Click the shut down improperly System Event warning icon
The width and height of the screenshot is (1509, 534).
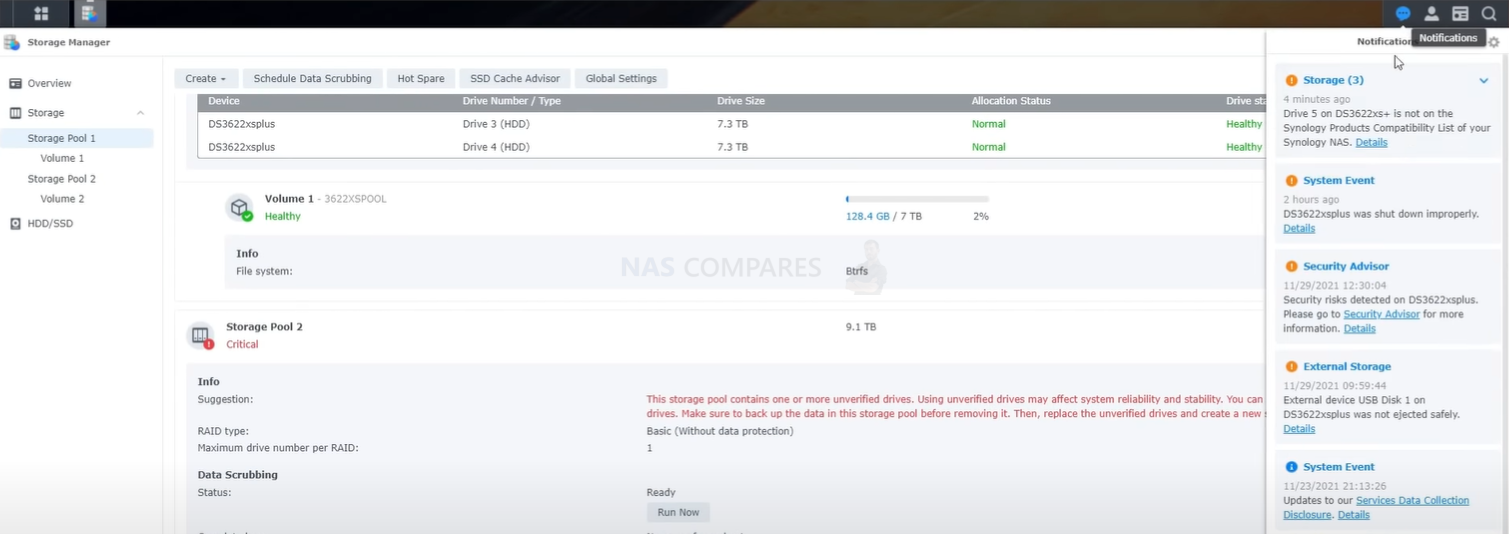pyautogui.click(x=1291, y=181)
